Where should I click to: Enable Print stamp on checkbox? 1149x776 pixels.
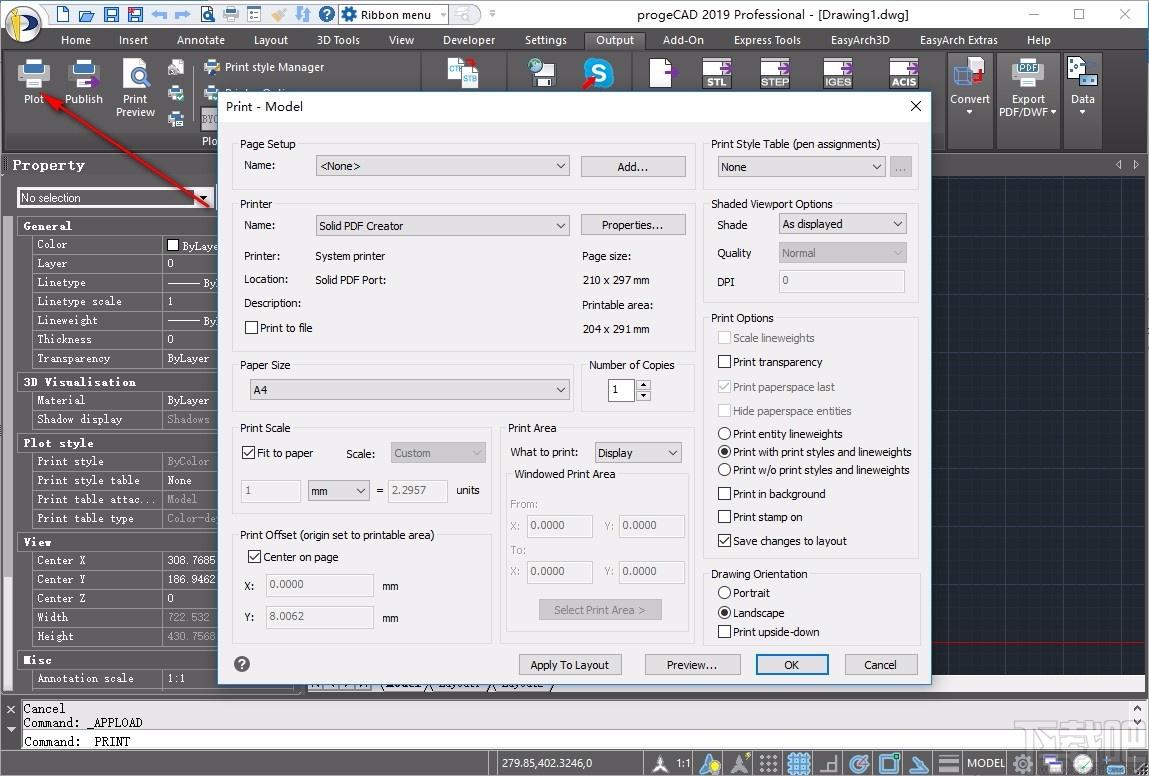click(725, 517)
